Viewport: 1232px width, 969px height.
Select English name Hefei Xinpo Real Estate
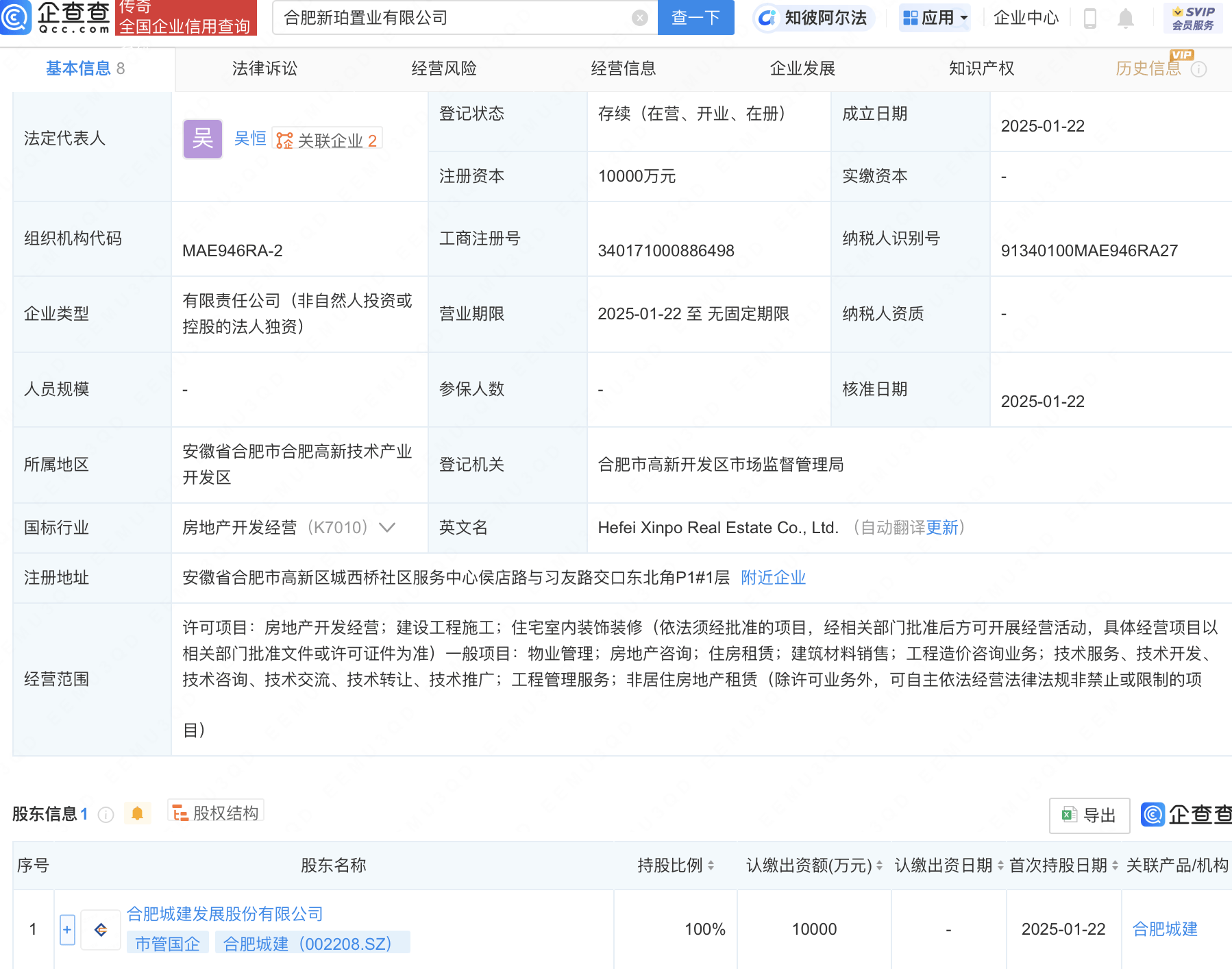(x=718, y=527)
